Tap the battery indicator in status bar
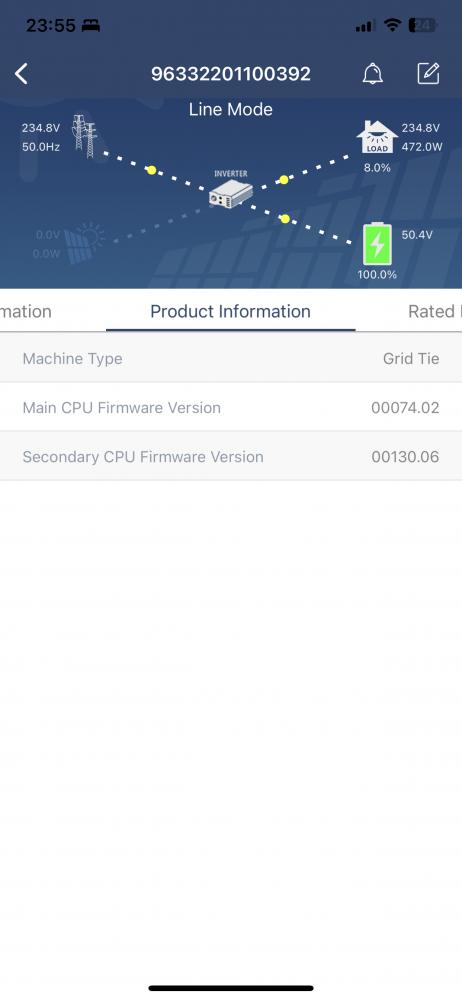The width and height of the screenshot is (462, 1000). tap(423, 26)
